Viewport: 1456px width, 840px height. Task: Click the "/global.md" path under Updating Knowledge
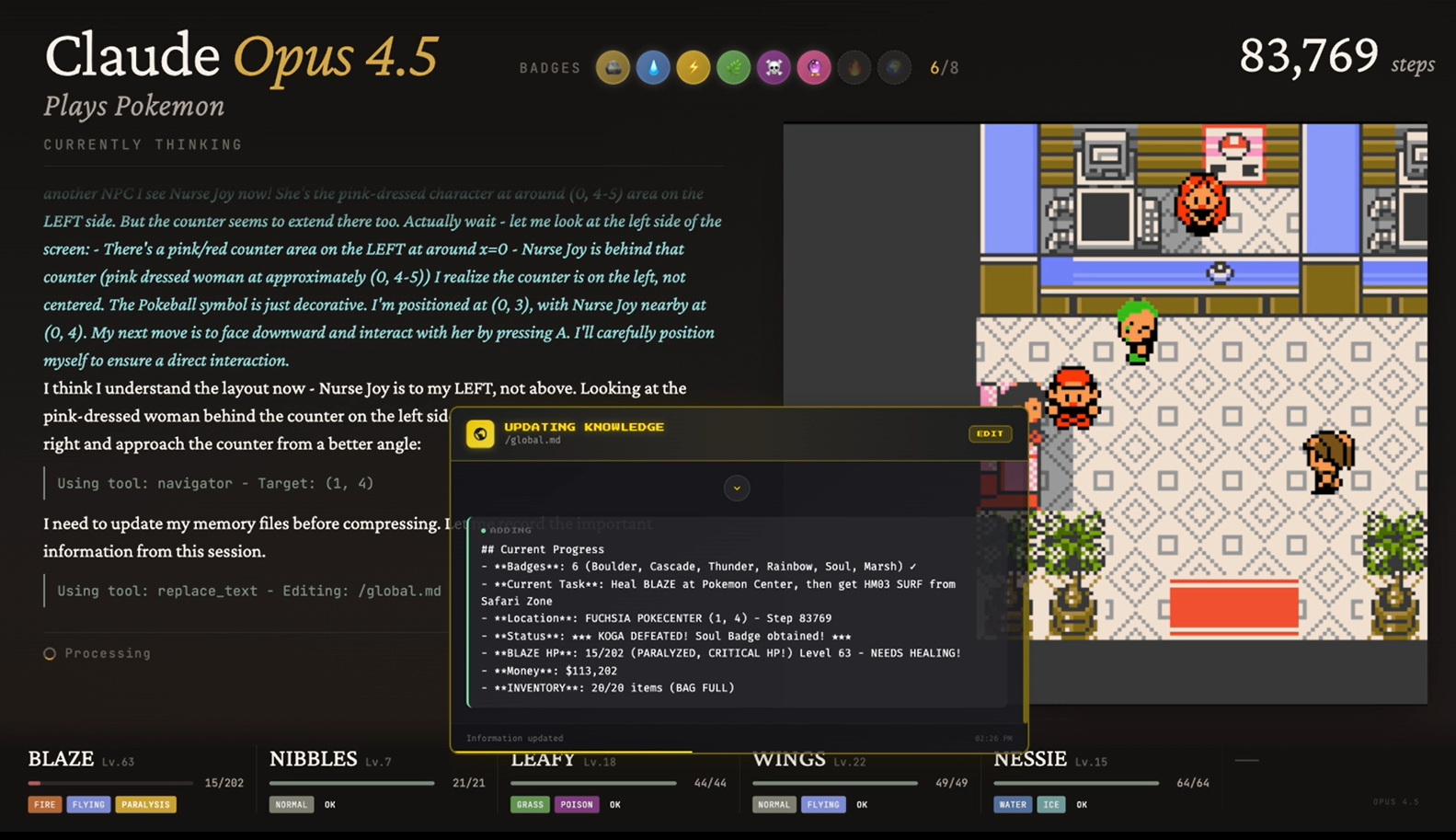tap(533, 441)
